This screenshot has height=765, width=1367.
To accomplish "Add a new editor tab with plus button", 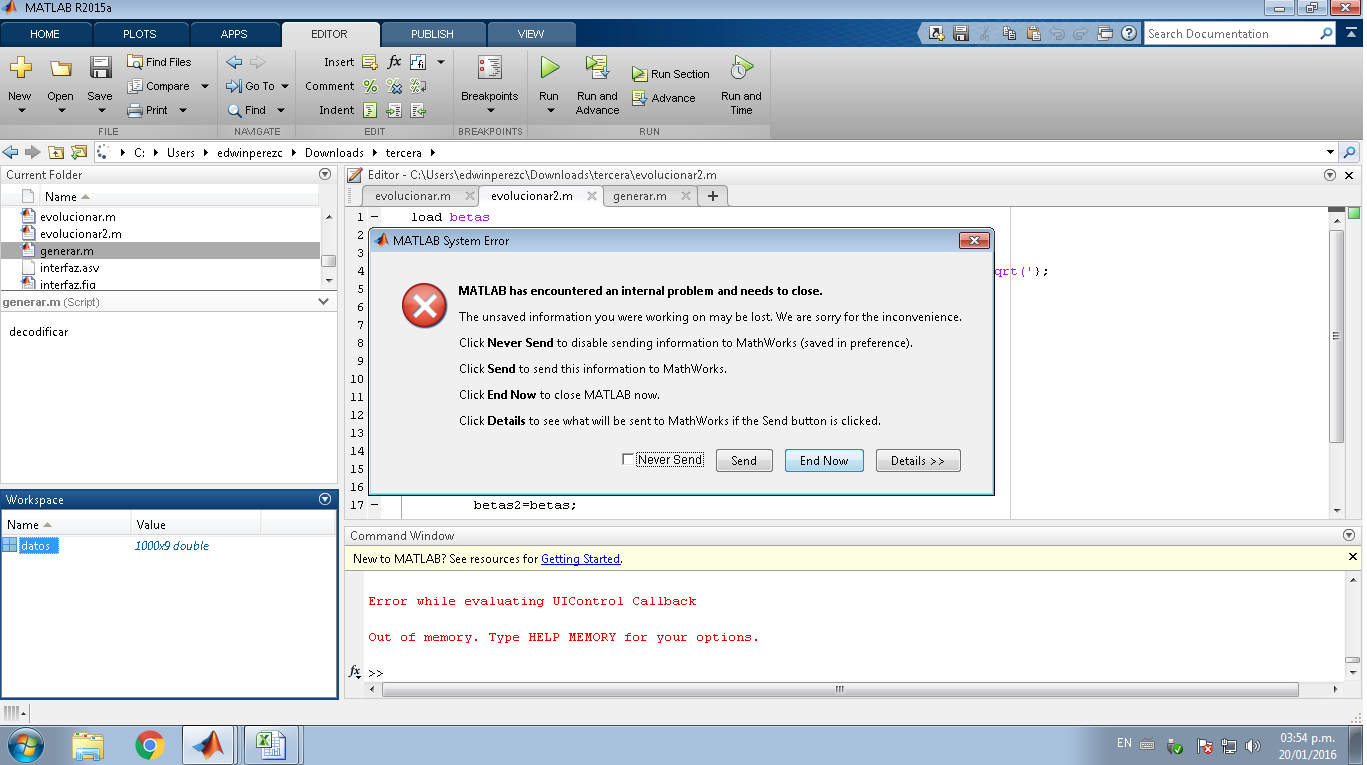I will tap(713, 196).
